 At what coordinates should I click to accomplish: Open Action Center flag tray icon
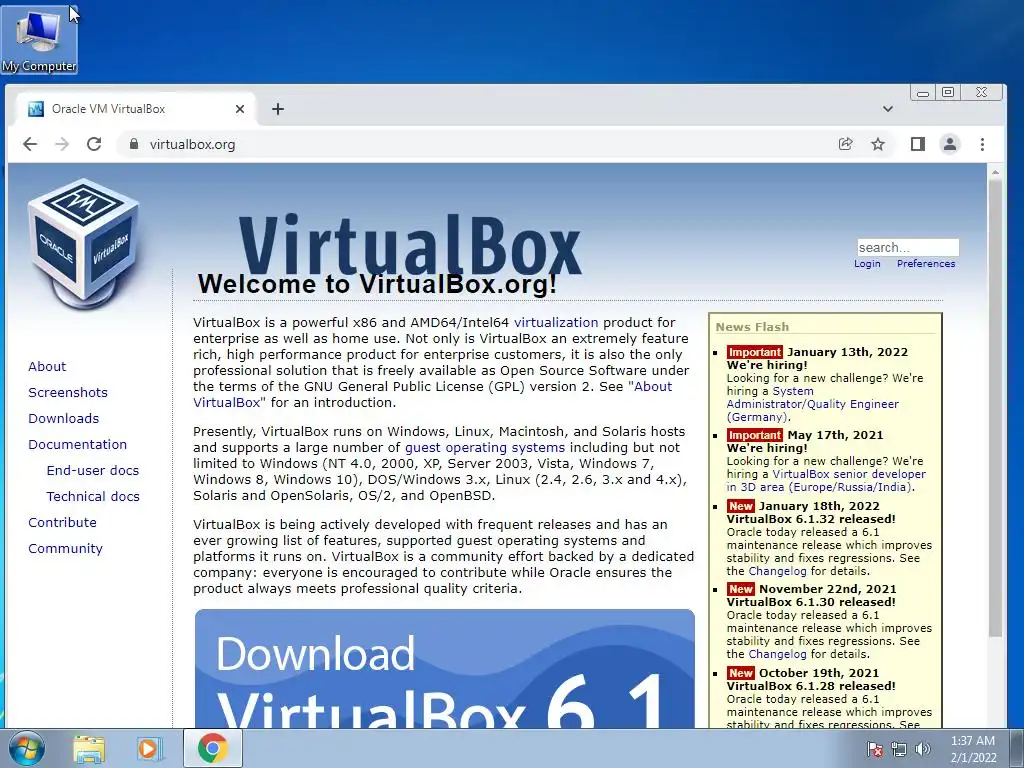(x=874, y=750)
